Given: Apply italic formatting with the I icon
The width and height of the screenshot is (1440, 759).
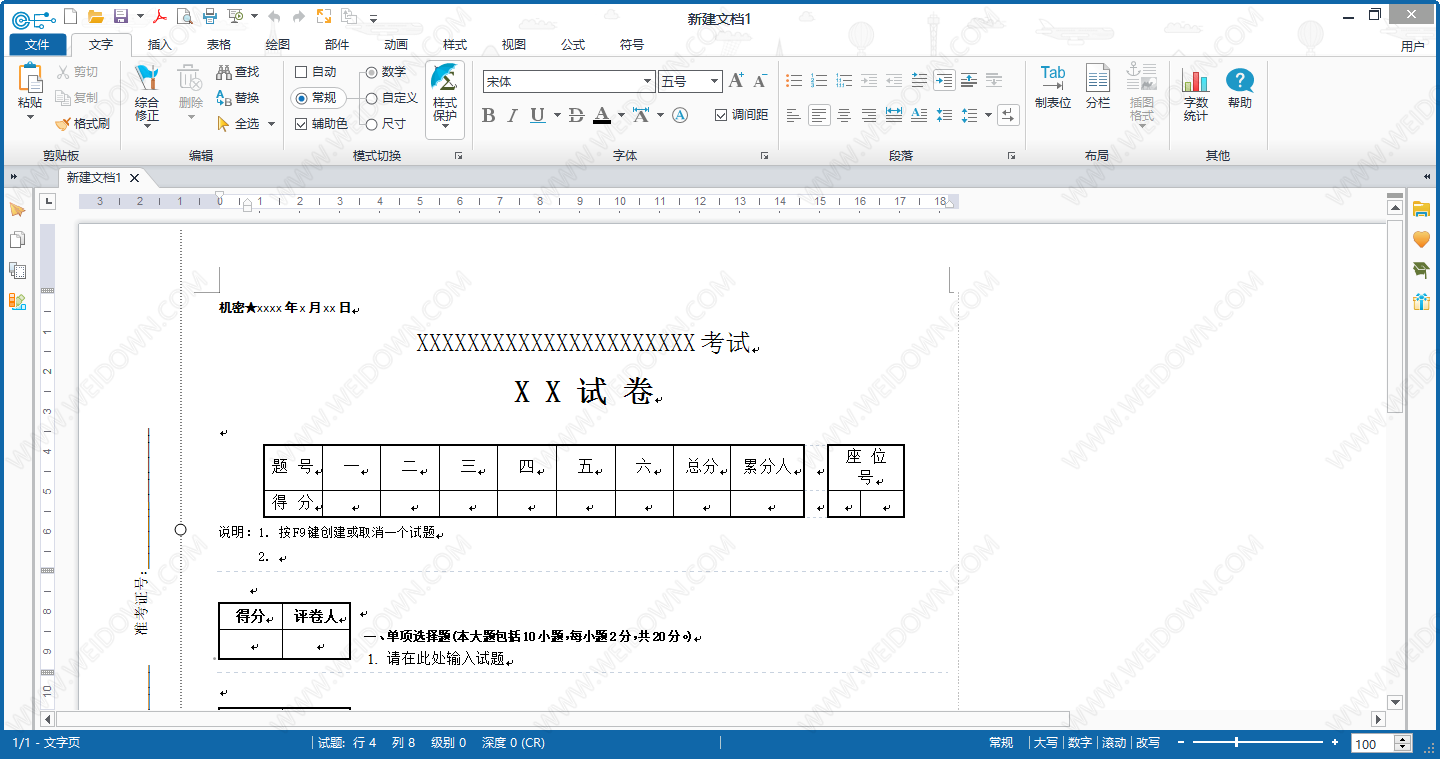Looking at the screenshot, I should coord(512,116).
